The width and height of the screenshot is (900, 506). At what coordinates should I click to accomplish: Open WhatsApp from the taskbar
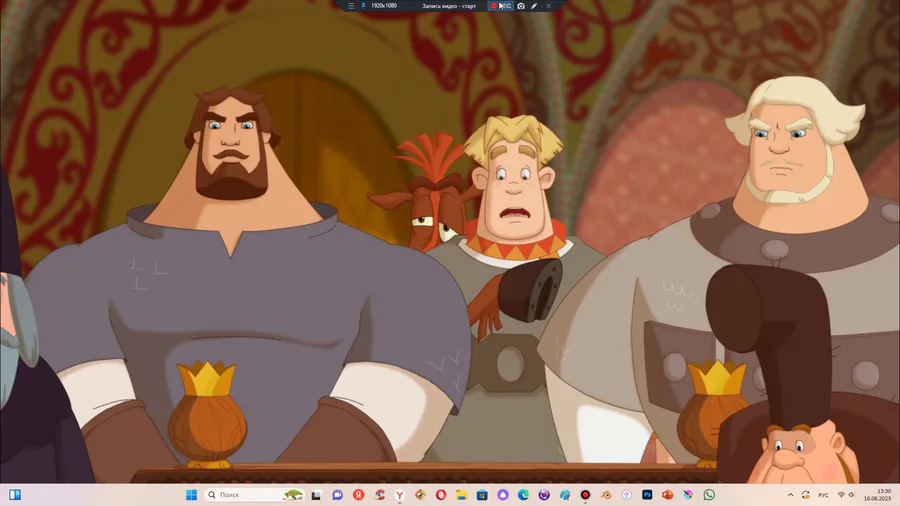tap(709, 495)
